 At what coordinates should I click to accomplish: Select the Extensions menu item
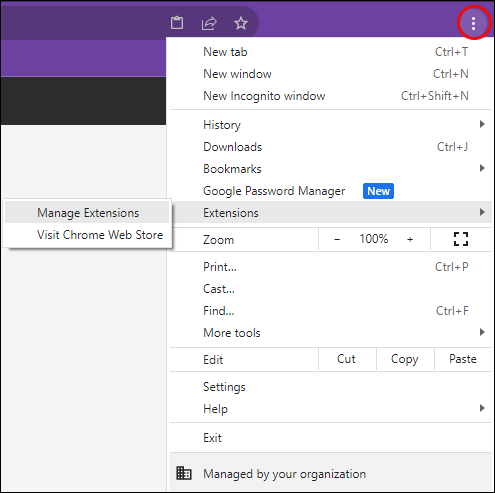(330, 212)
